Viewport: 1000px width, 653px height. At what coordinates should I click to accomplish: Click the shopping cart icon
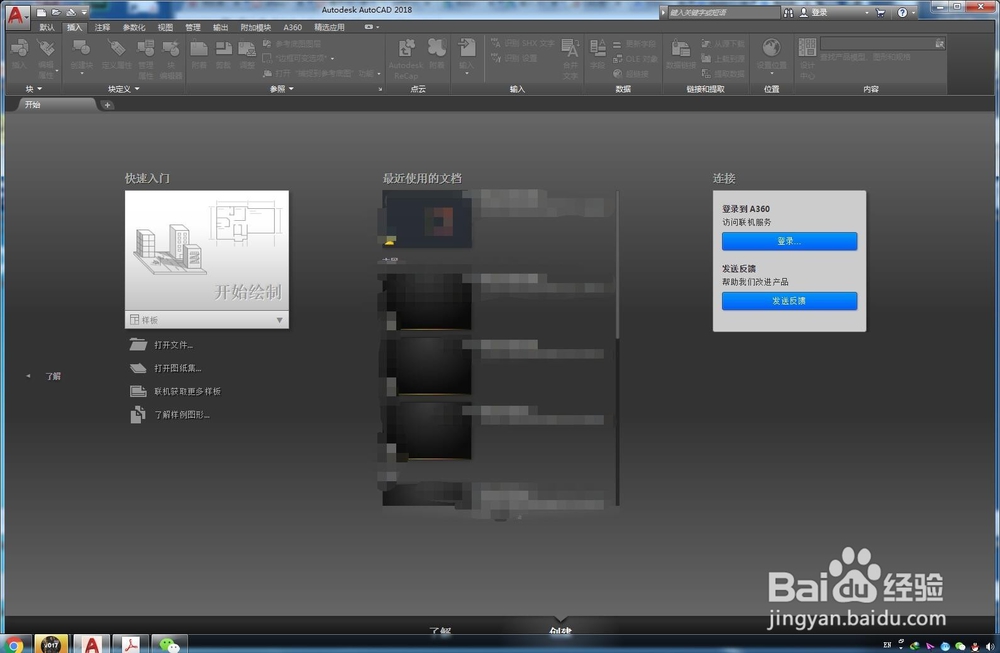(x=881, y=12)
